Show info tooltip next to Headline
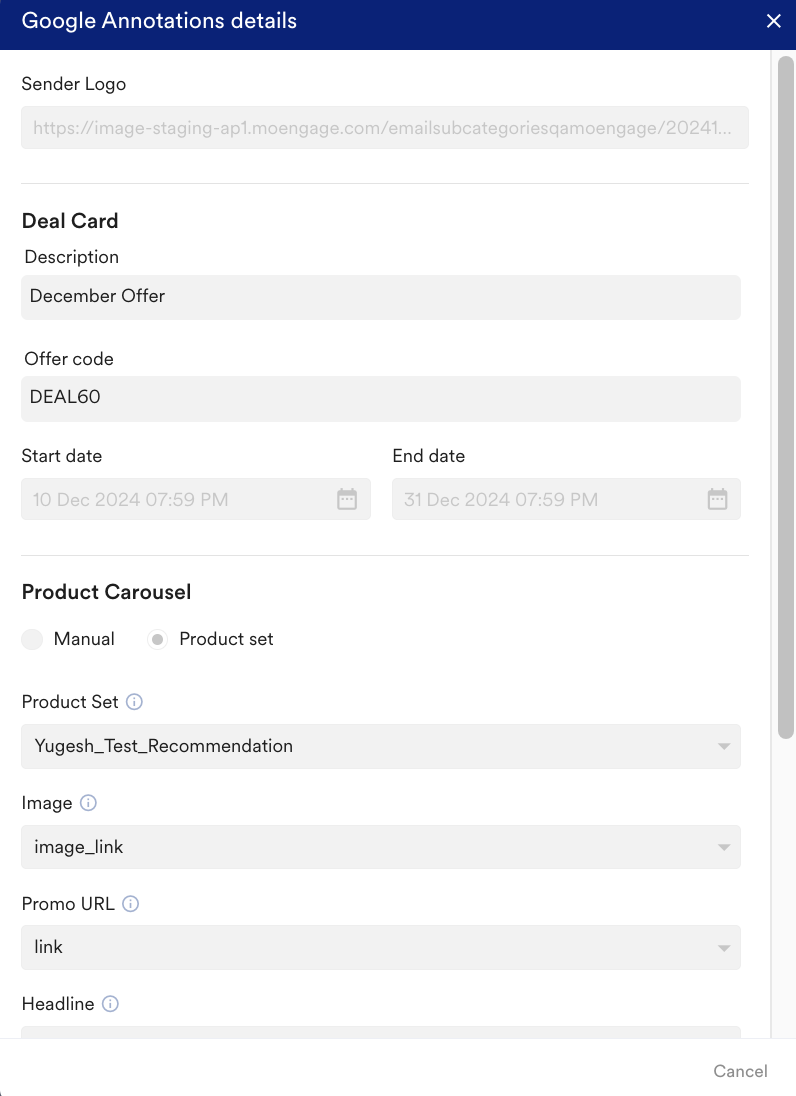The image size is (796, 1096). [111, 1004]
